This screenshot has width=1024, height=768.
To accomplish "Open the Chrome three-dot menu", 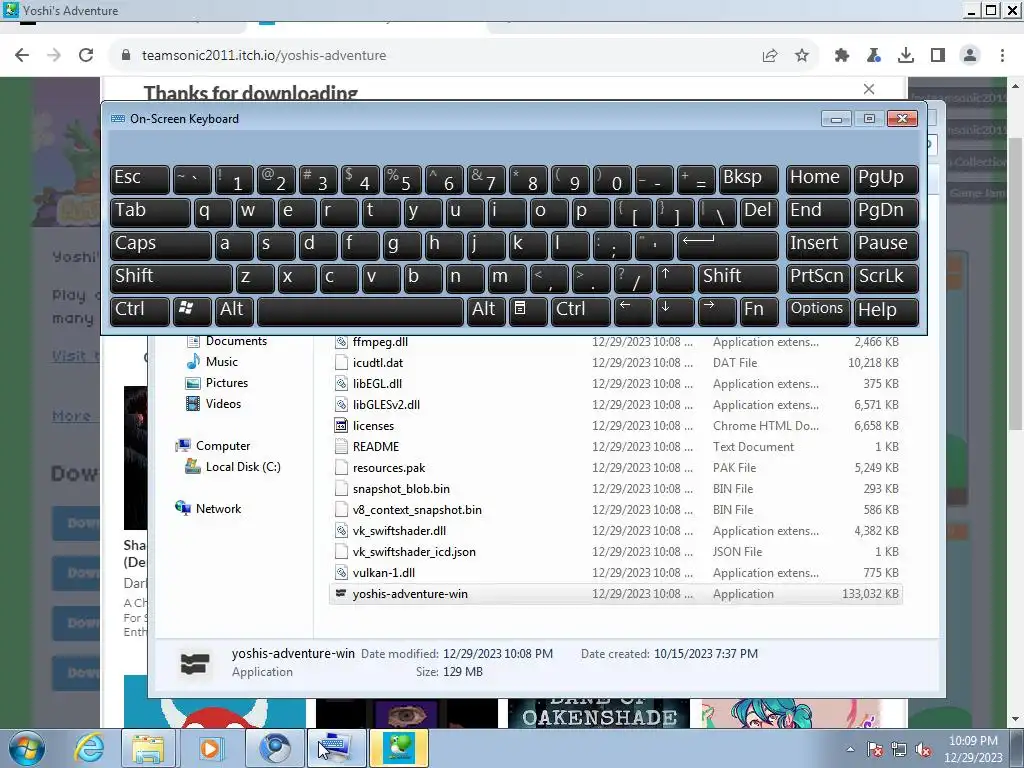I will pyautogui.click(x=1002, y=56).
